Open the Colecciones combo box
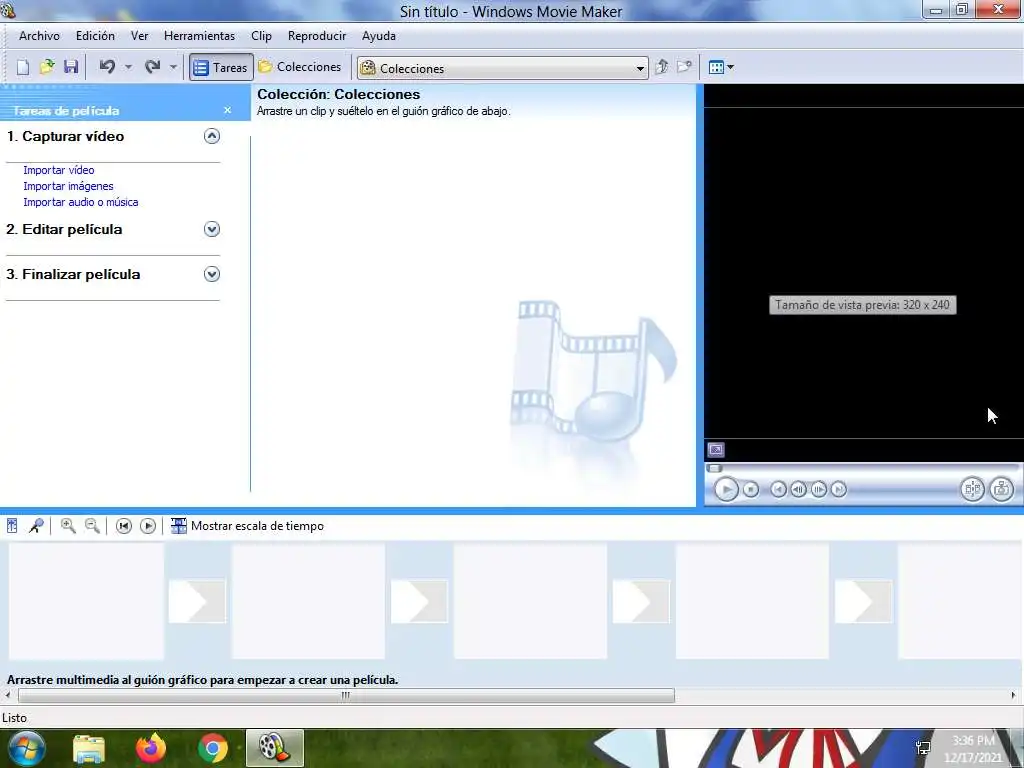This screenshot has height=768, width=1024. pyautogui.click(x=503, y=68)
